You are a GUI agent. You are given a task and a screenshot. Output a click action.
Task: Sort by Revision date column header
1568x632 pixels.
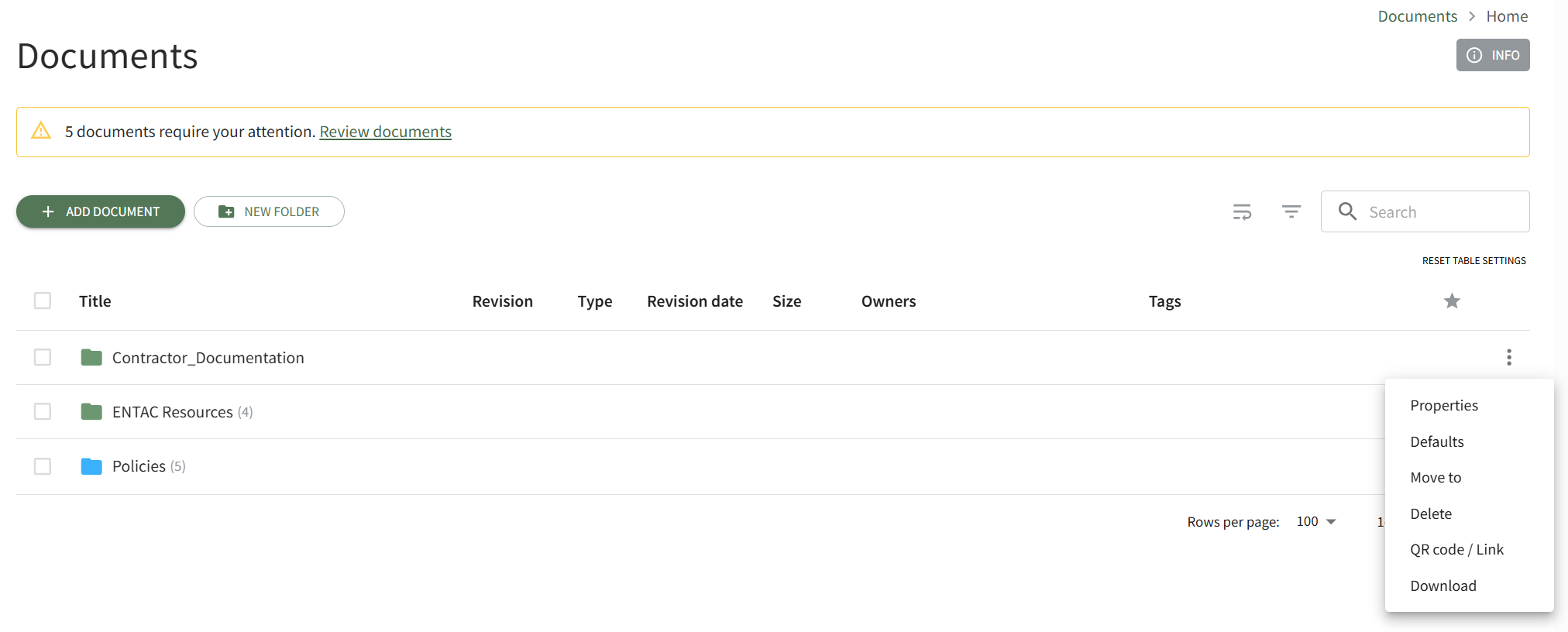695,301
